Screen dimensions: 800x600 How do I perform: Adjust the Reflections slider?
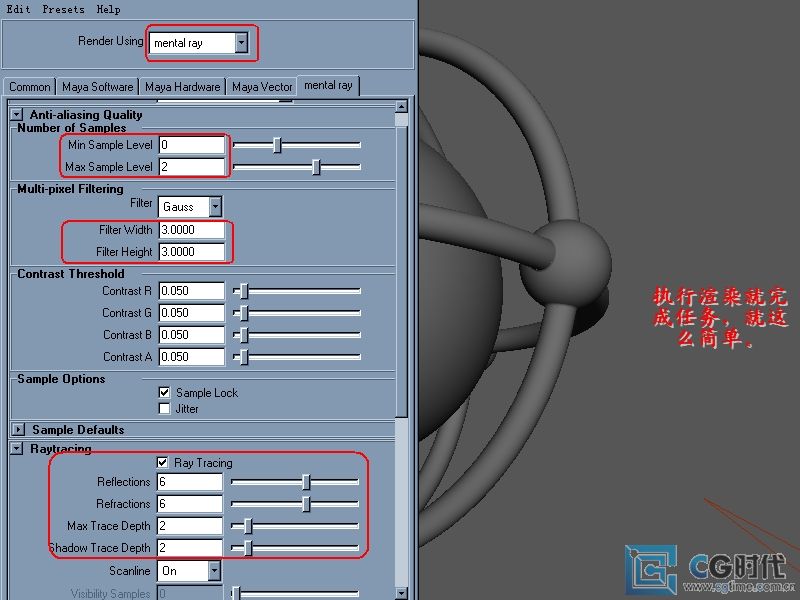point(306,482)
